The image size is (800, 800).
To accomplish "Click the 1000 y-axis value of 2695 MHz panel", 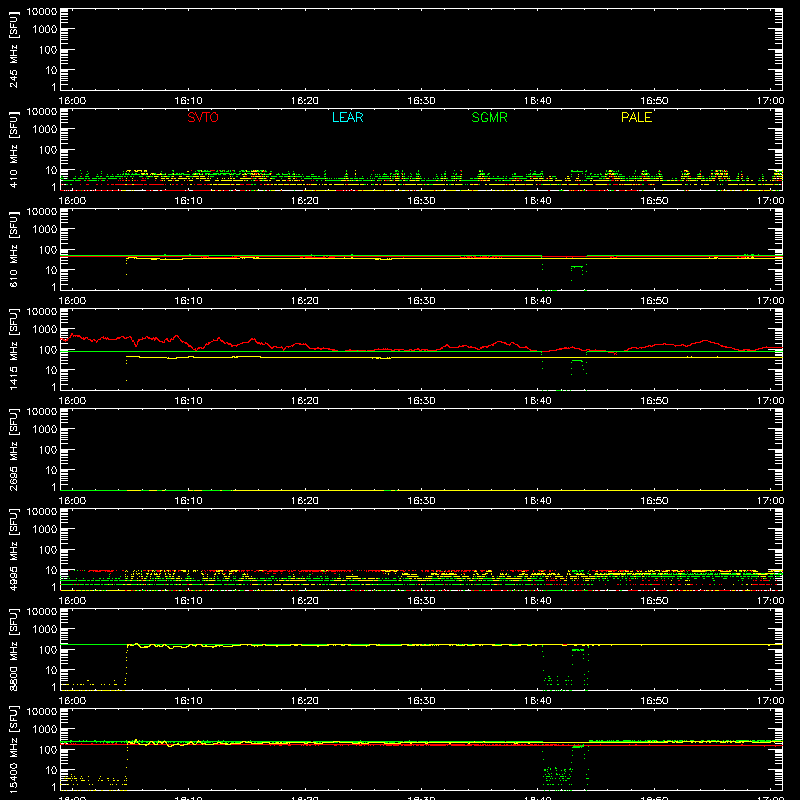I will (44, 430).
